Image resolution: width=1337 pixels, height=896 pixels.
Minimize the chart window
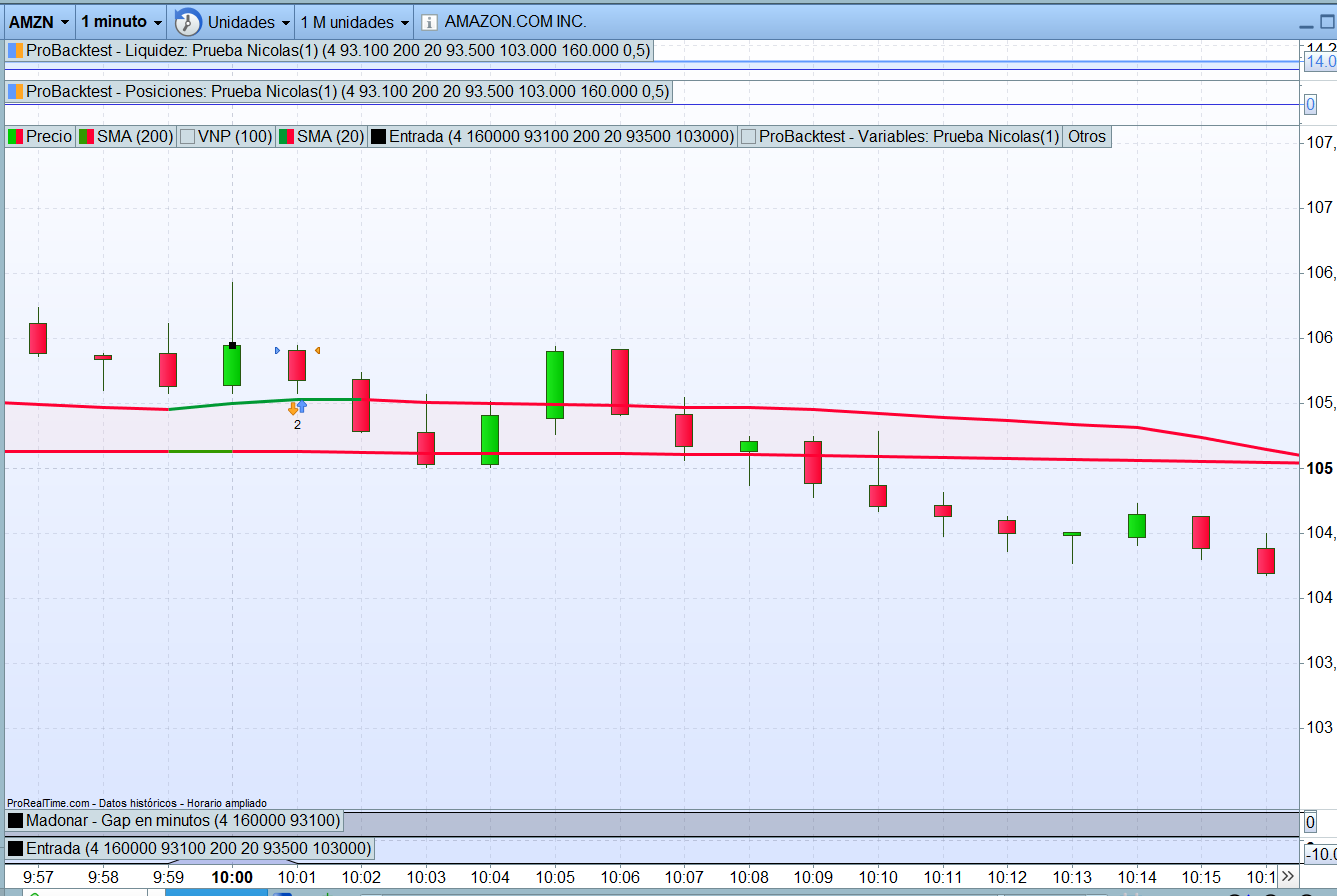pos(1305,26)
